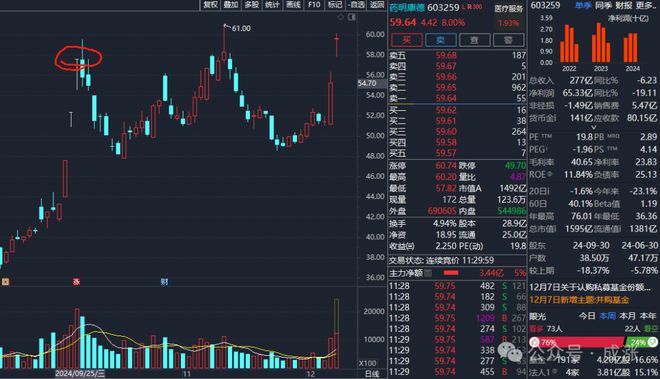Click the 涨停 60.74 limit-up value
660x379 pixels.
pos(446,165)
